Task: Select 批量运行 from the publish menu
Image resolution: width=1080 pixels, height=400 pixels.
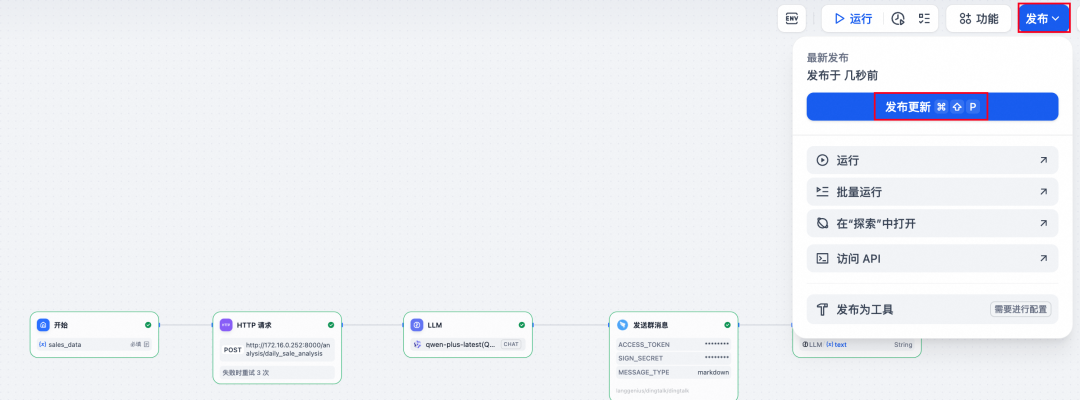Action: [x=932, y=192]
